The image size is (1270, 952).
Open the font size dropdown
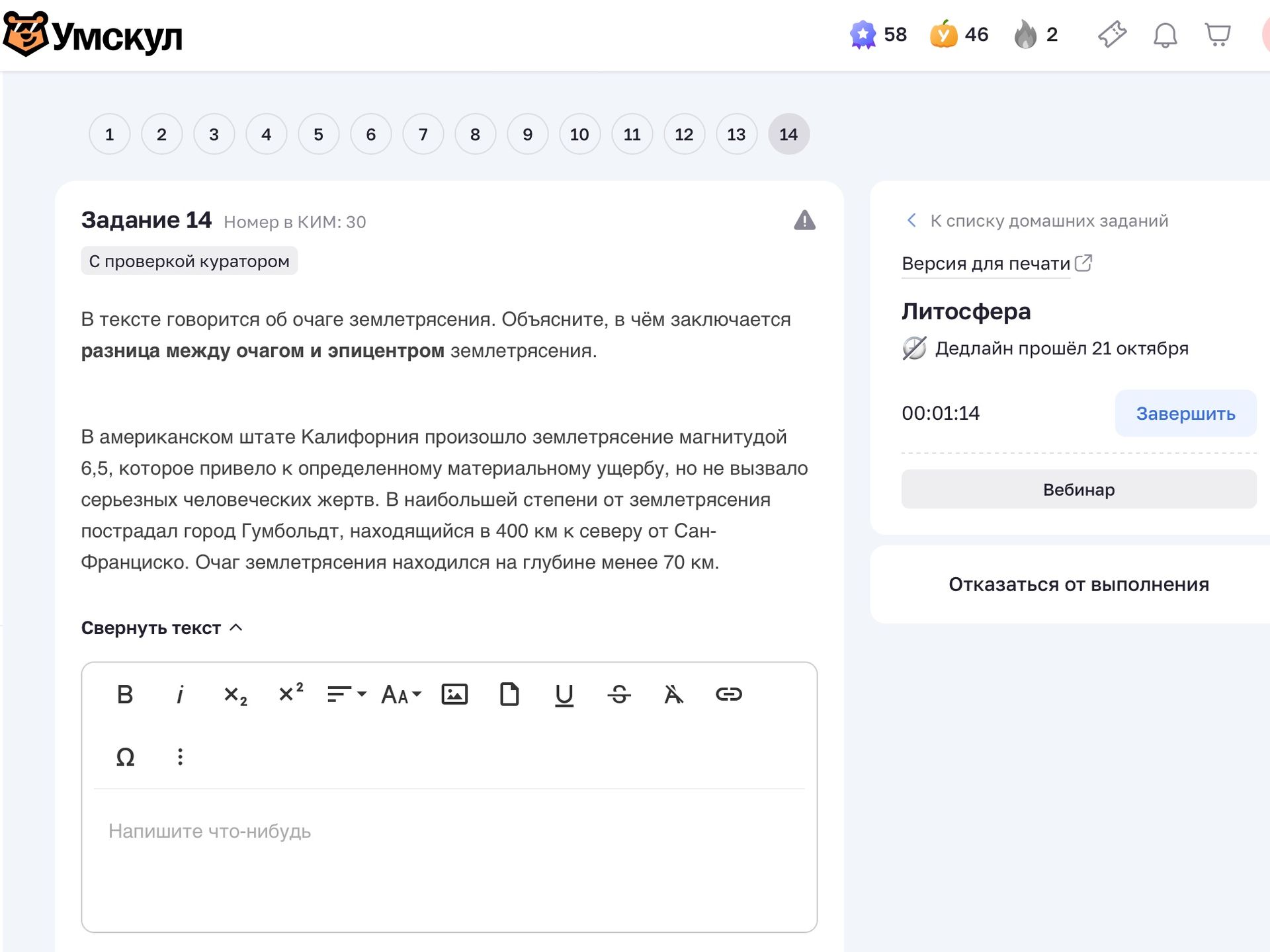[401, 694]
